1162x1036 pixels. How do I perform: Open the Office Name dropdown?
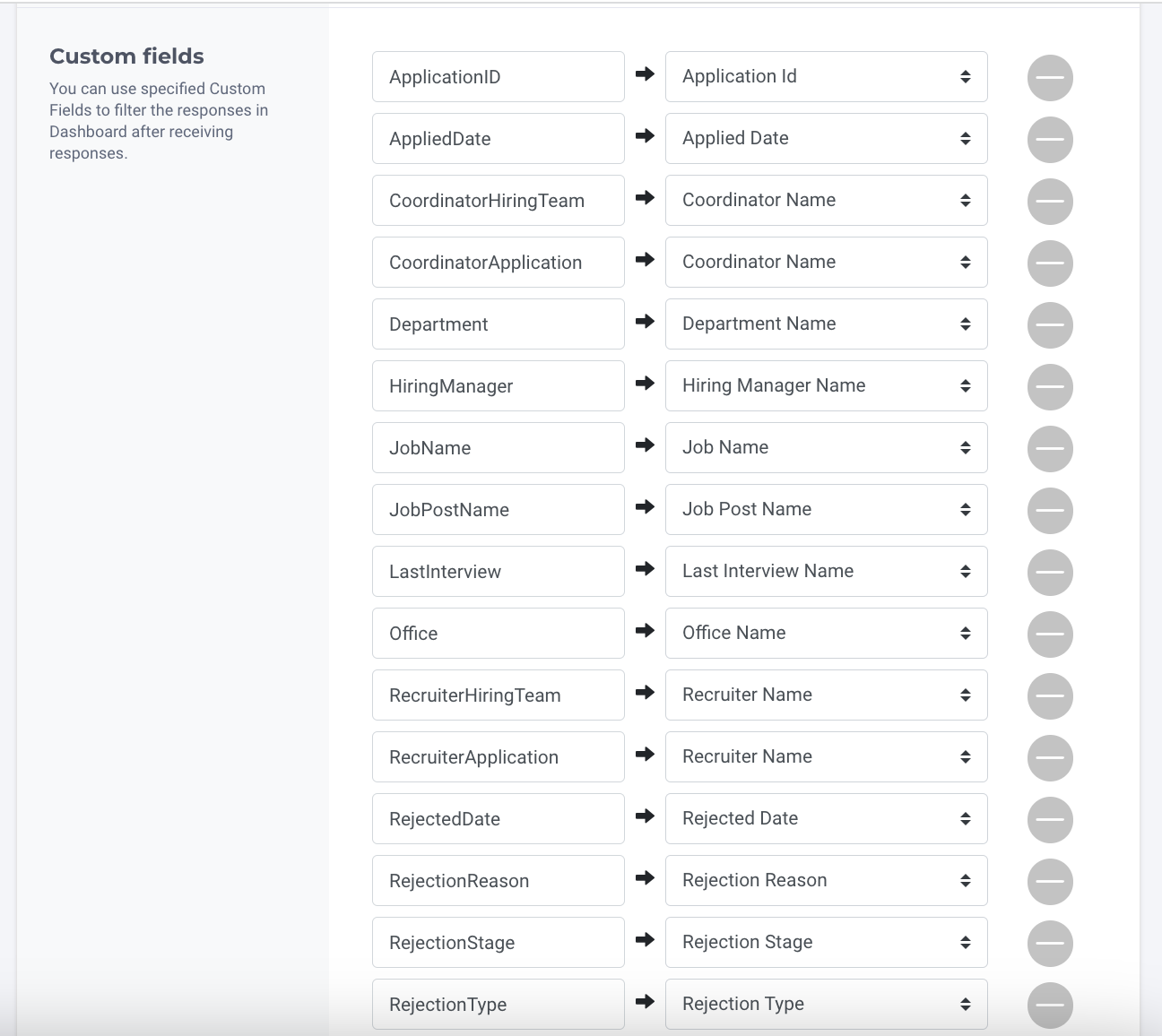point(826,633)
